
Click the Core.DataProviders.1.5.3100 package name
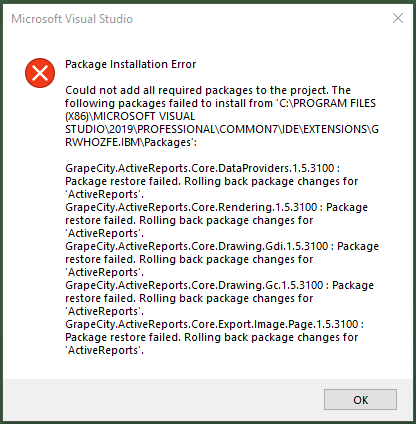tap(202, 168)
